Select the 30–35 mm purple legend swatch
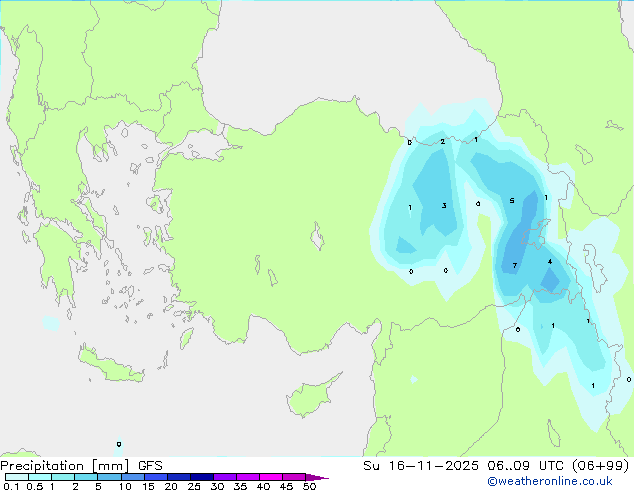Viewport: 634px width, 490px height. point(224,477)
